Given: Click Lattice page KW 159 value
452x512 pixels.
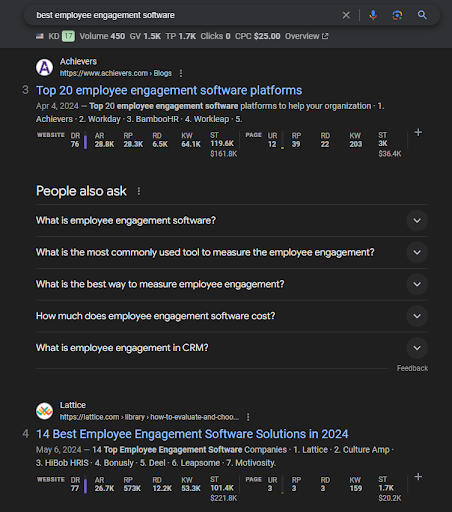Looking at the screenshot, I should pos(356,488).
